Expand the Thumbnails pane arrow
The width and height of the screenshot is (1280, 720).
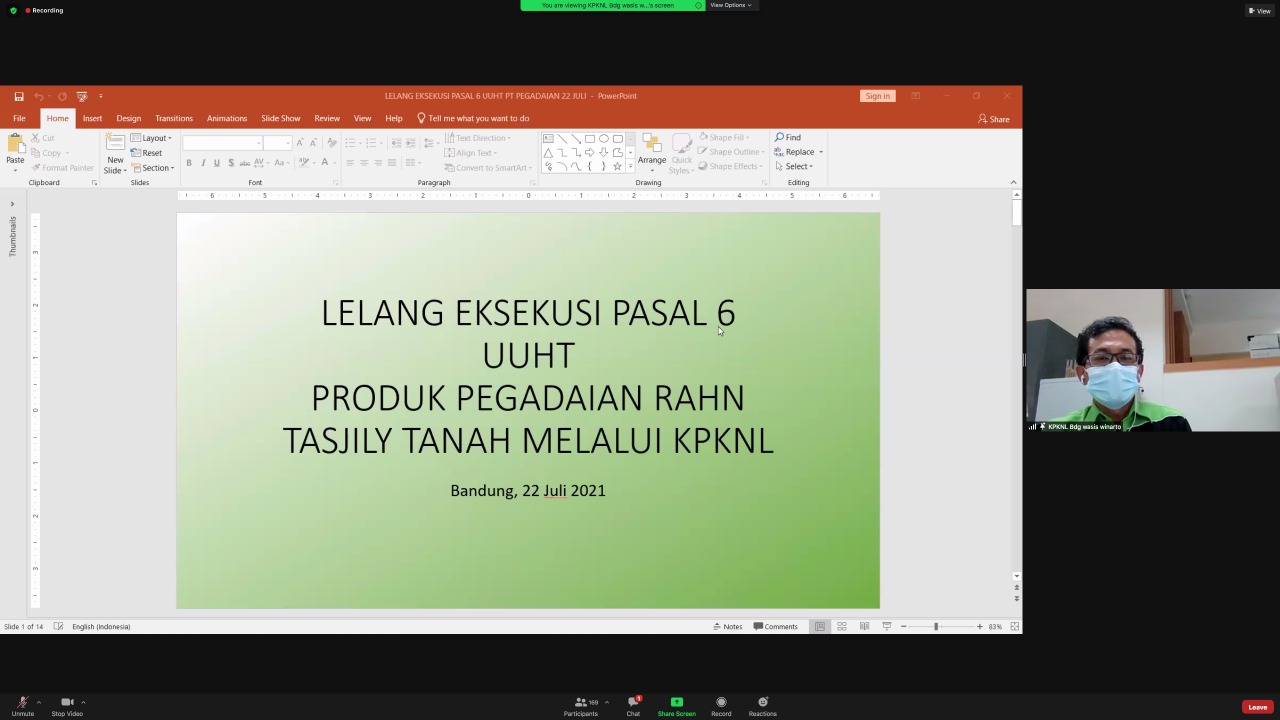point(12,204)
